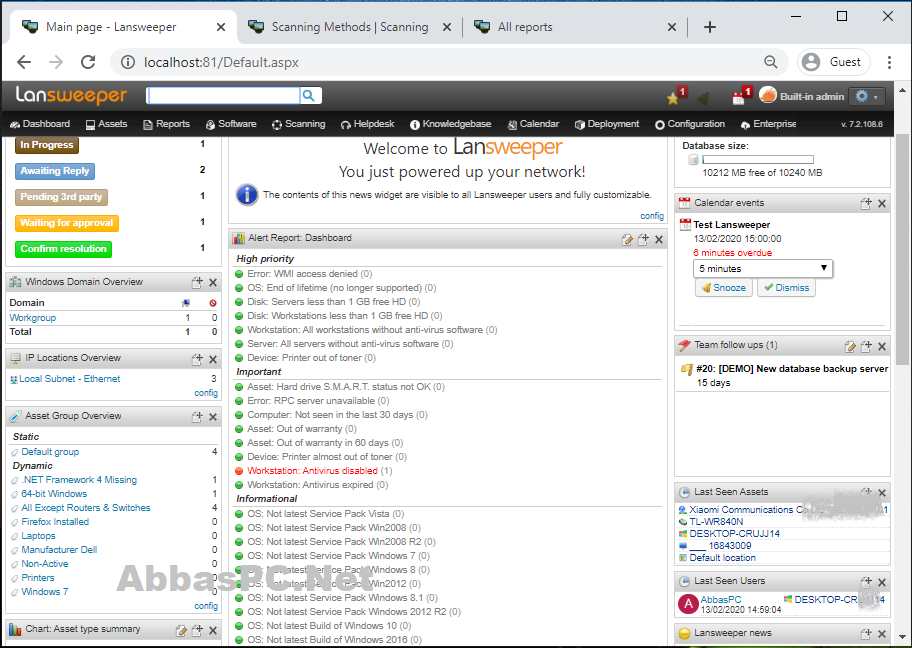Open the snooze duration dropdown
912x648 pixels.
pos(763,268)
